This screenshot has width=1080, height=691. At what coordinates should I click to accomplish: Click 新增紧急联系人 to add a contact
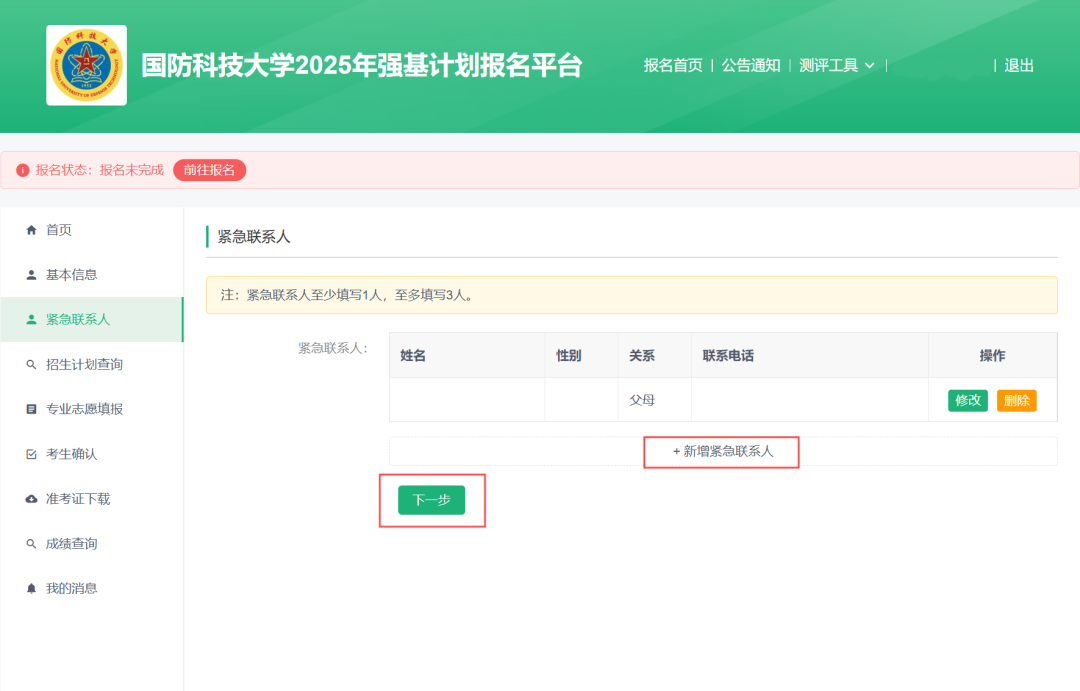pyautogui.click(x=723, y=451)
